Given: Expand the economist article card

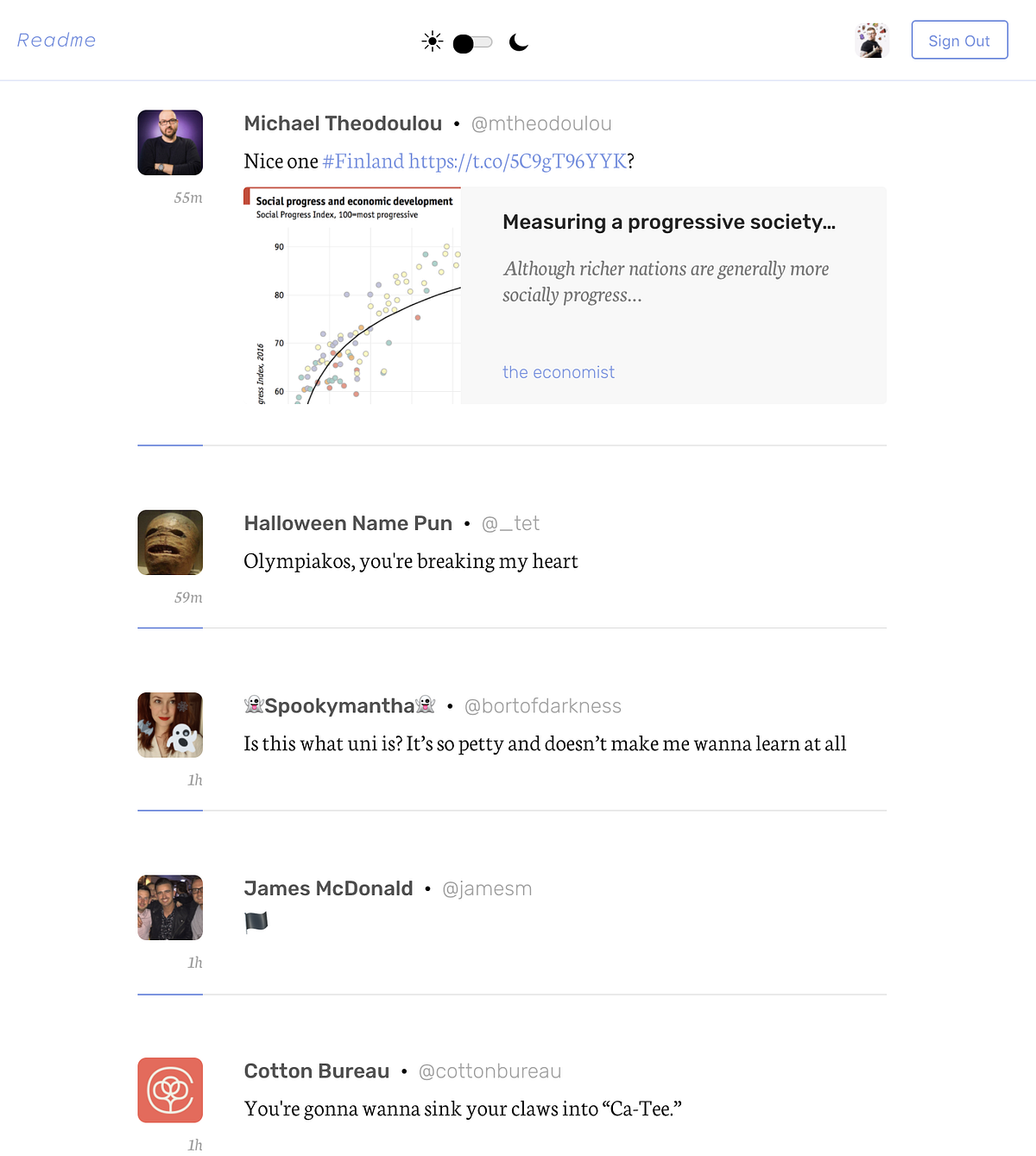Looking at the screenshot, I should pyautogui.click(x=673, y=294).
